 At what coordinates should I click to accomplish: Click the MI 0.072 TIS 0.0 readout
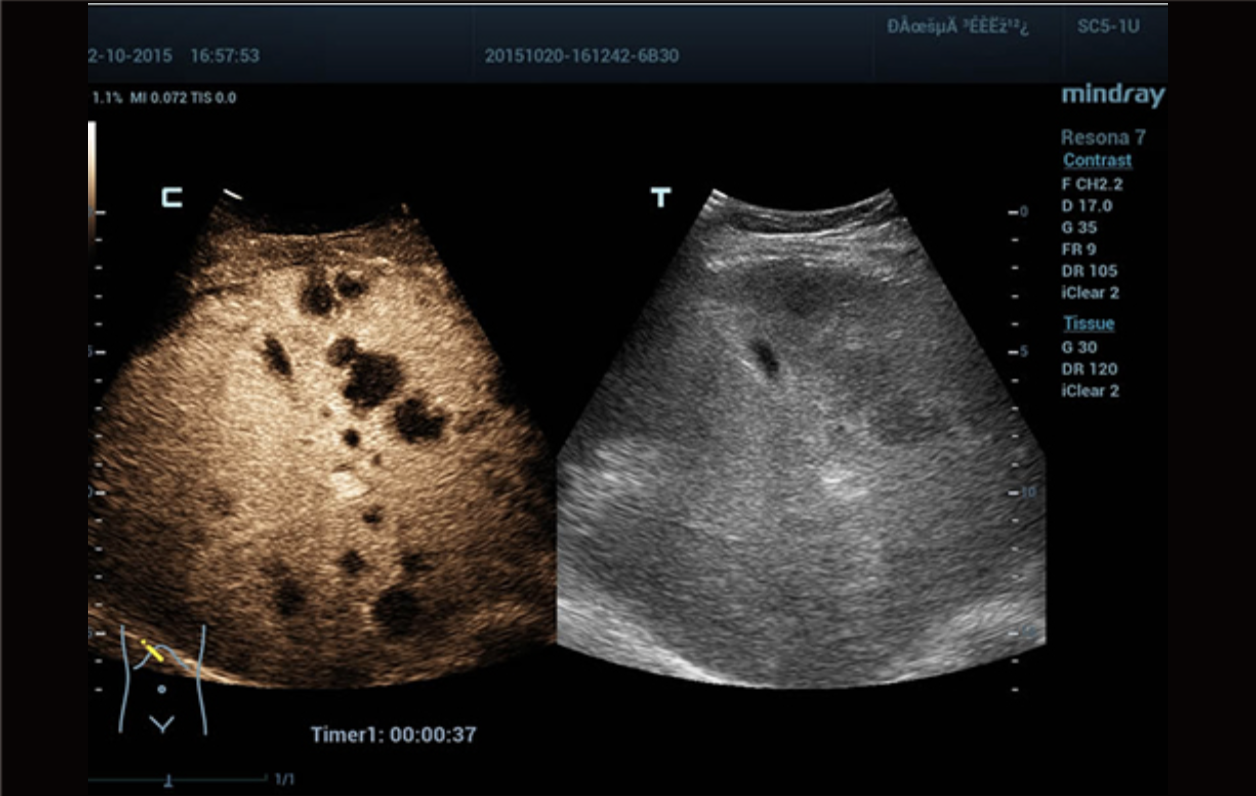(183, 98)
